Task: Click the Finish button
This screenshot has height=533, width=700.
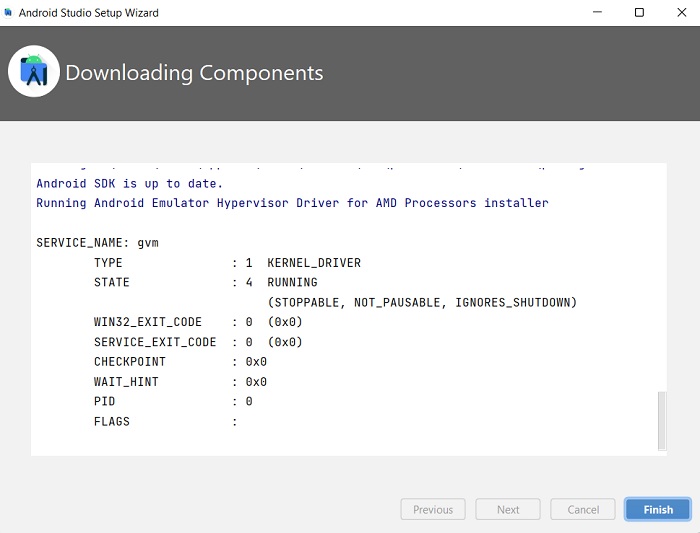Action: click(x=658, y=509)
